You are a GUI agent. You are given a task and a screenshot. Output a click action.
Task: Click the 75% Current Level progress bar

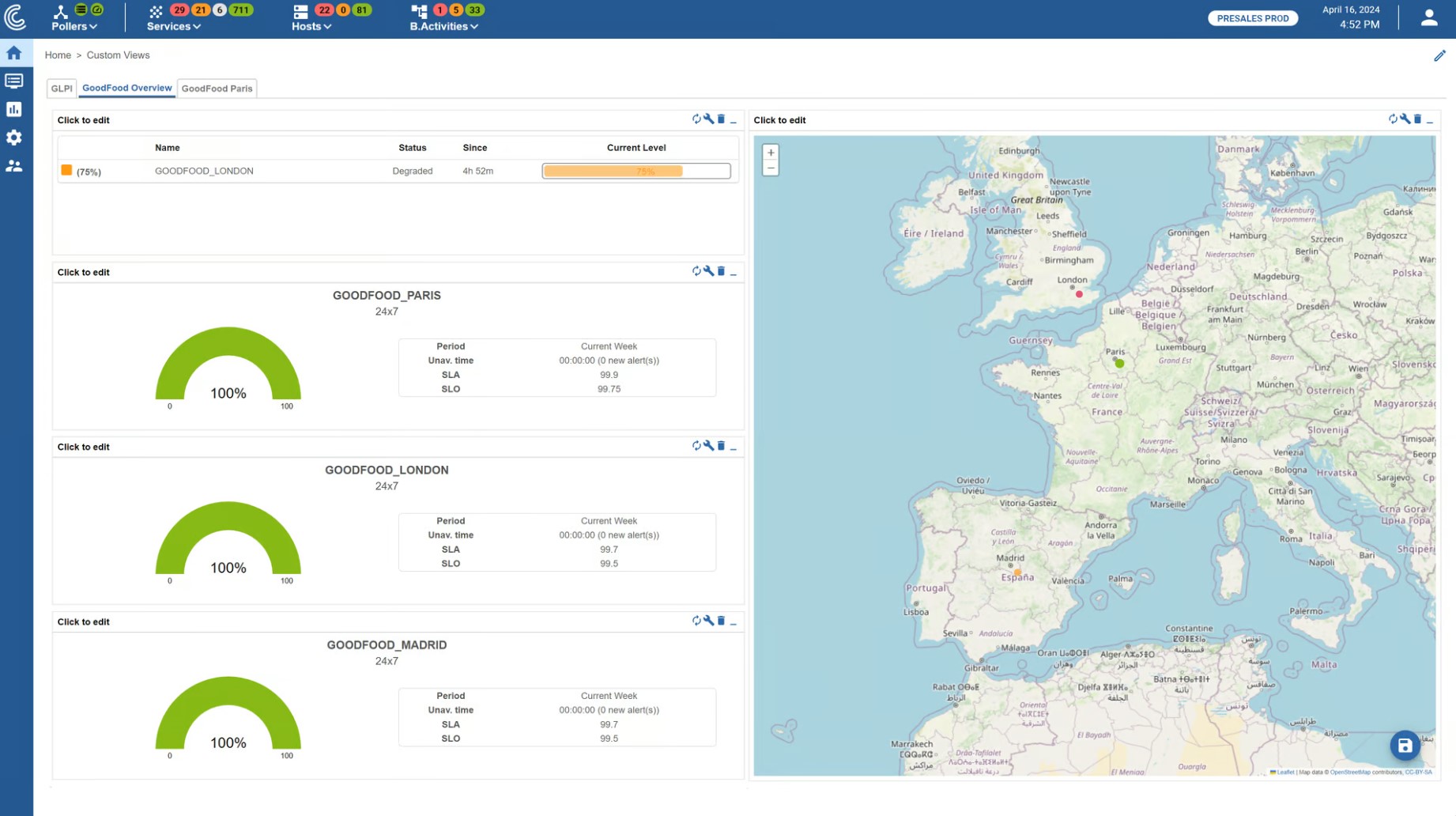click(636, 171)
